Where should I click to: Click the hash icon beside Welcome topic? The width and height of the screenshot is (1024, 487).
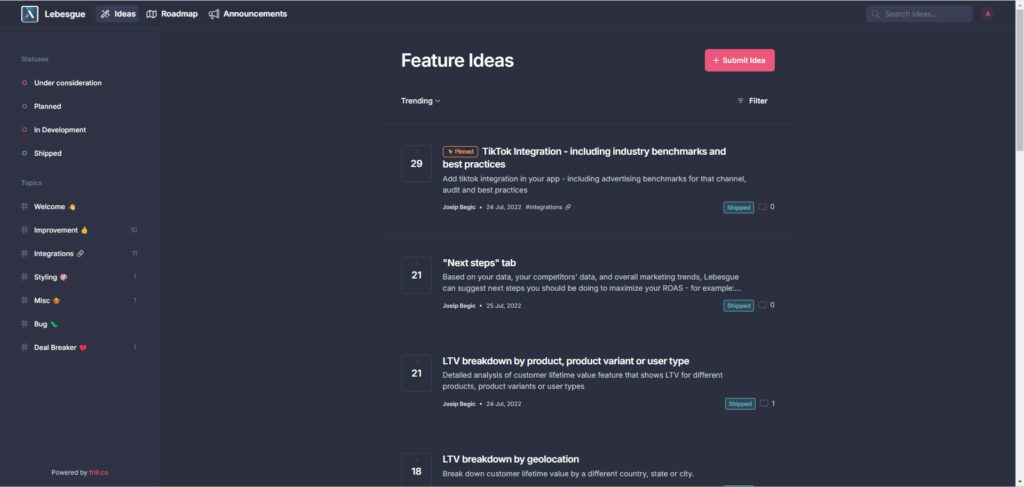point(25,207)
